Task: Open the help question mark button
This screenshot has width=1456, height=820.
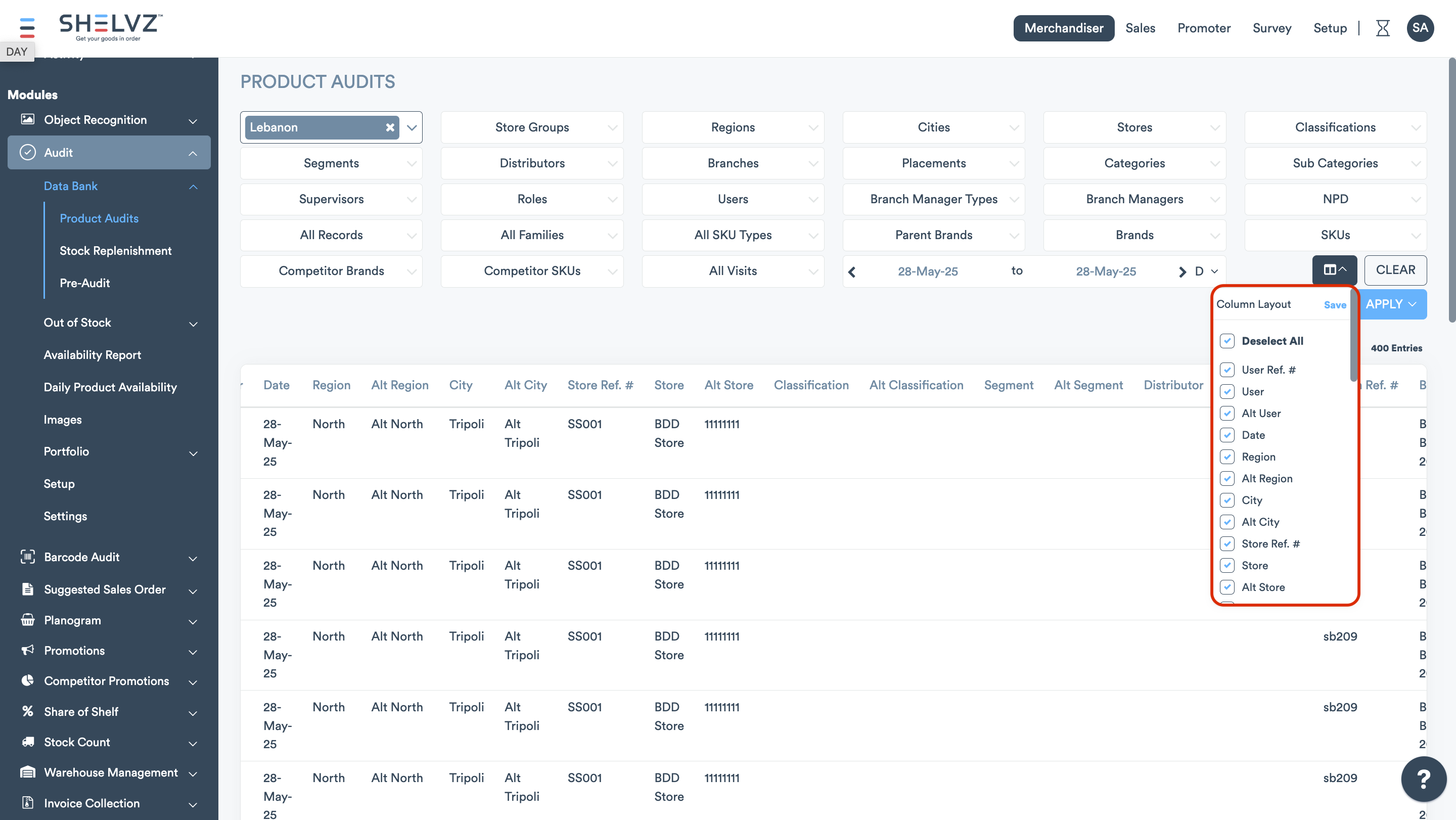Action: point(1423,779)
